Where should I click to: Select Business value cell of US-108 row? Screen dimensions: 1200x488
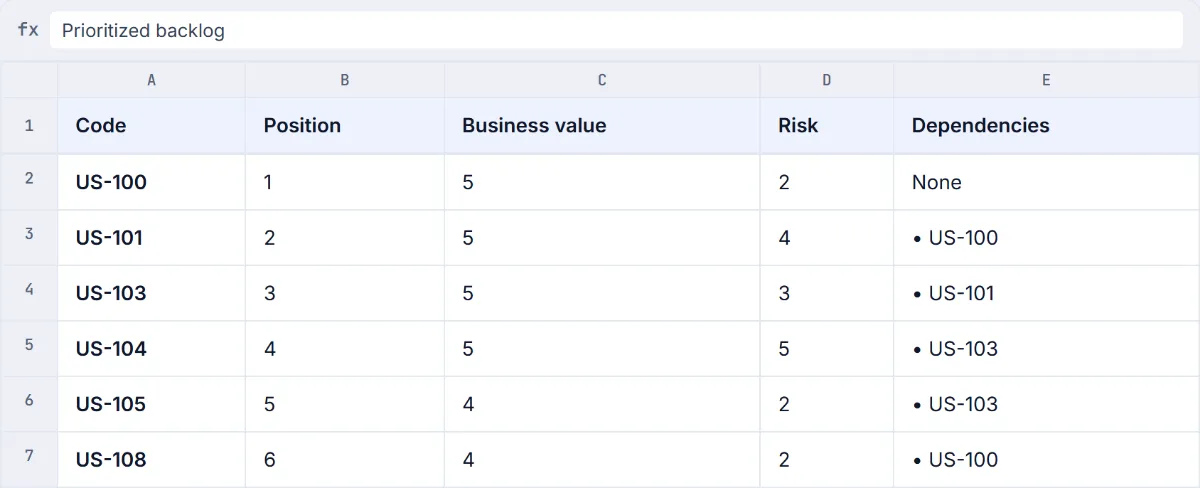[x=602, y=459]
